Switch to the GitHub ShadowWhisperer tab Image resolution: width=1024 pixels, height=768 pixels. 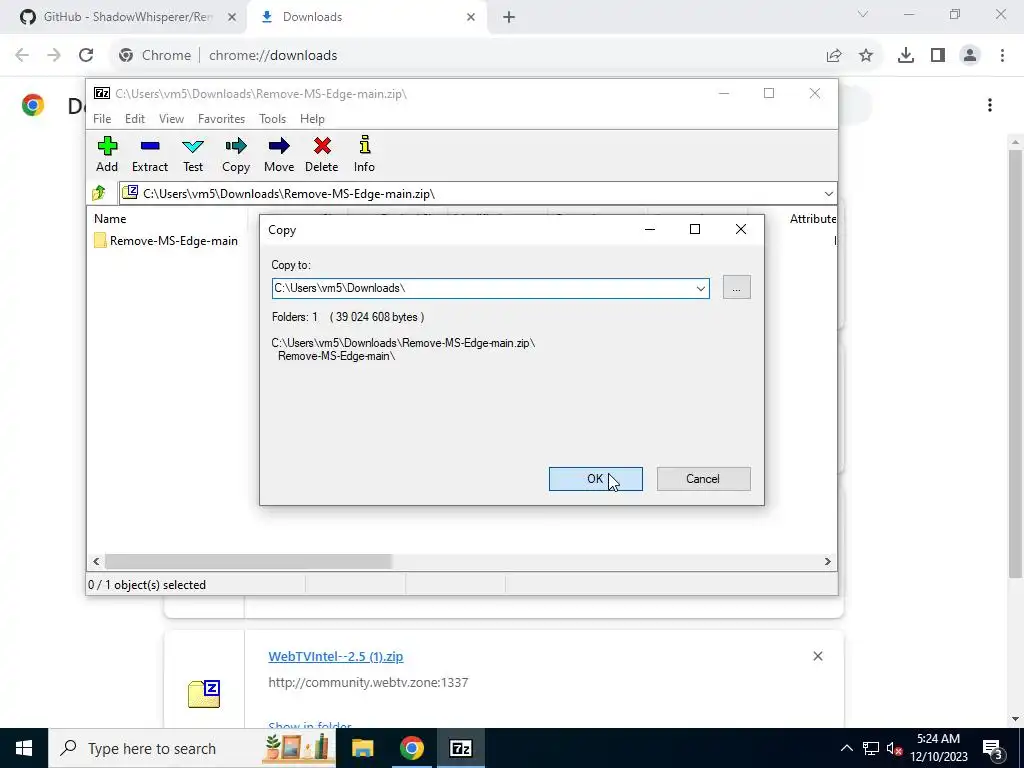[x=128, y=17]
